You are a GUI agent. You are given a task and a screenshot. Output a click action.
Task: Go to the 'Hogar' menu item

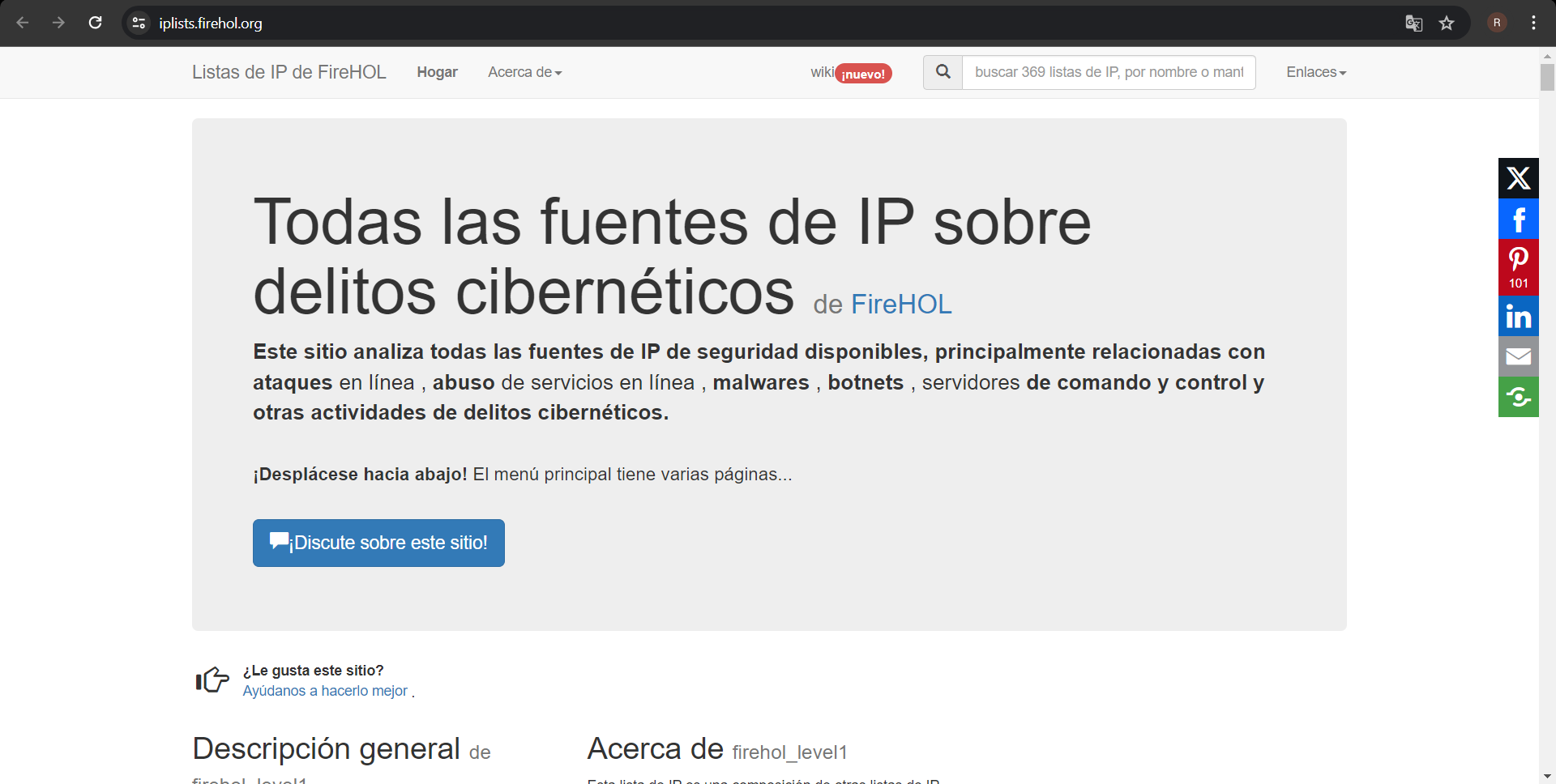pos(437,72)
